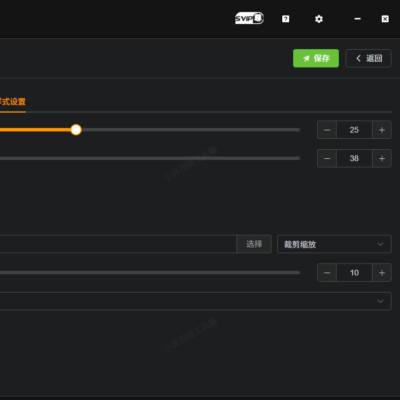This screenshot has height=400, width=400.
Task: Minimize the application window
Action: pyautogui.click(x=357, y=19)
